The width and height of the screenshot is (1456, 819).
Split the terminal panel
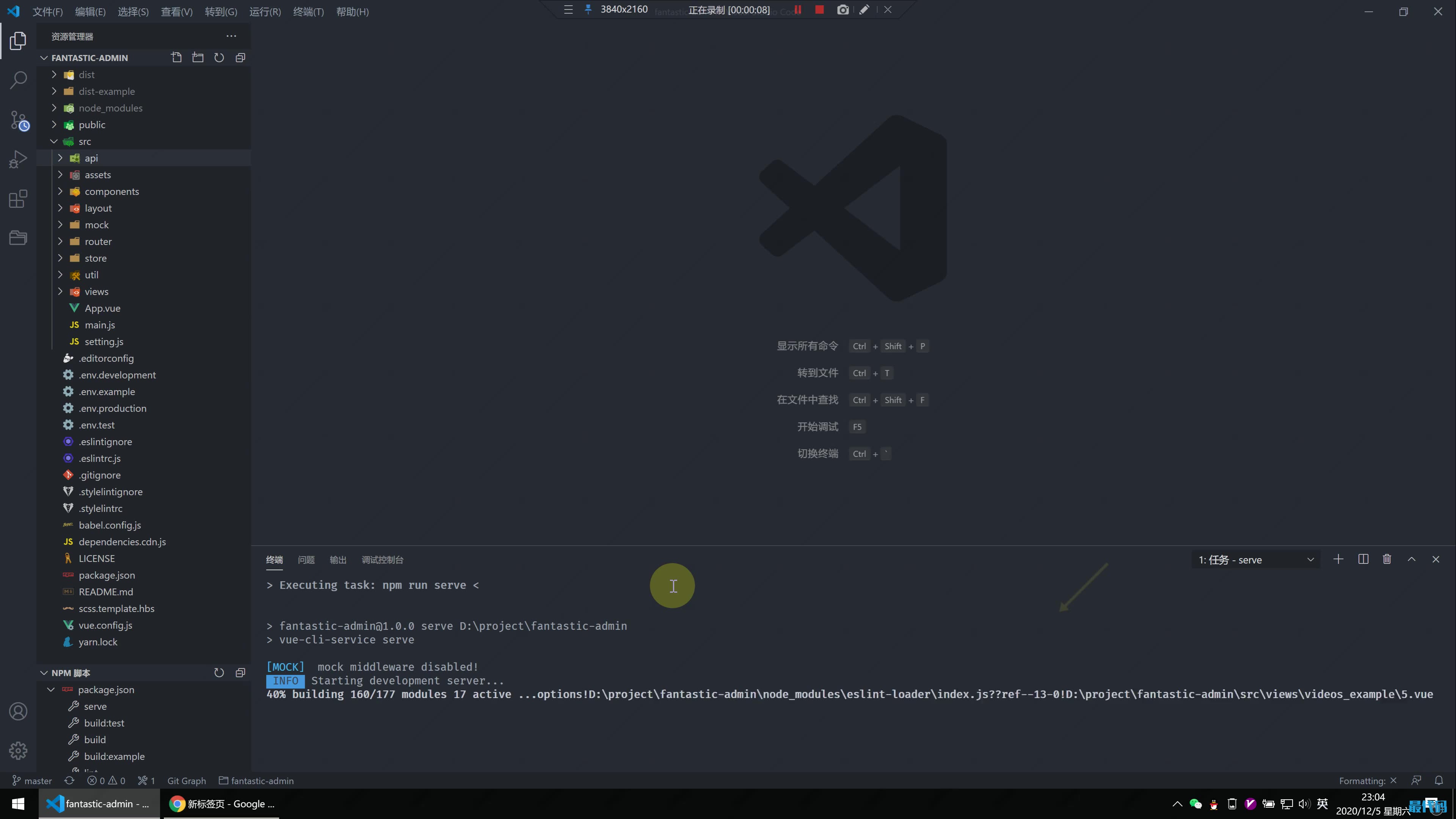[x=1363, y=559]
